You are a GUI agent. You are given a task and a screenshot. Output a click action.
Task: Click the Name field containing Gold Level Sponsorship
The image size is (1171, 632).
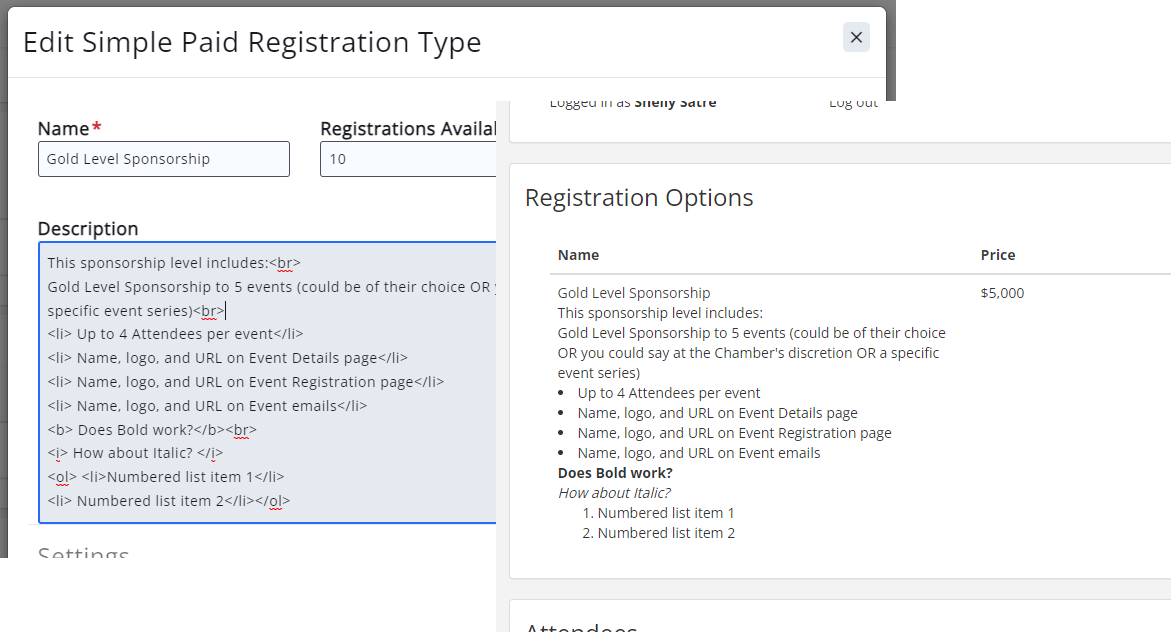(164, 159)
